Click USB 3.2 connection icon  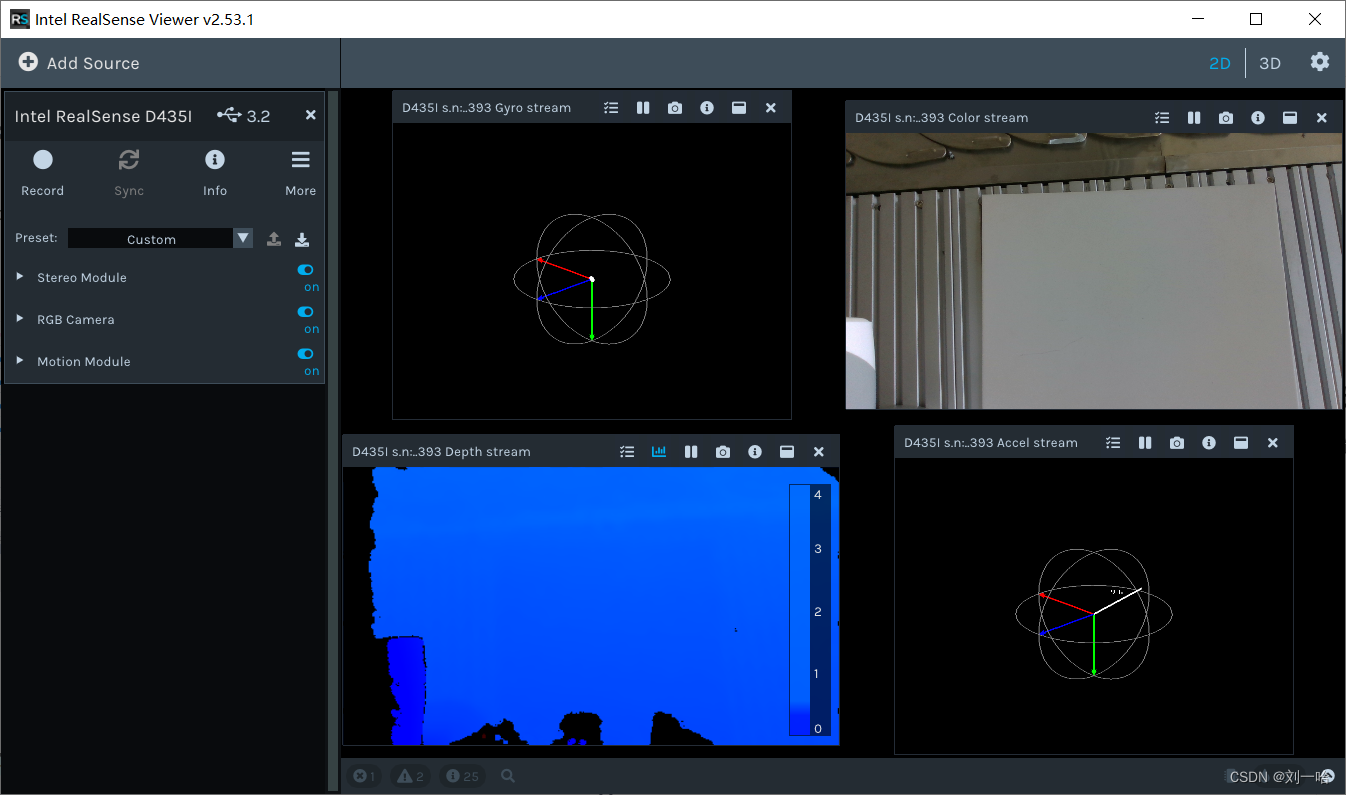(229, 116)
